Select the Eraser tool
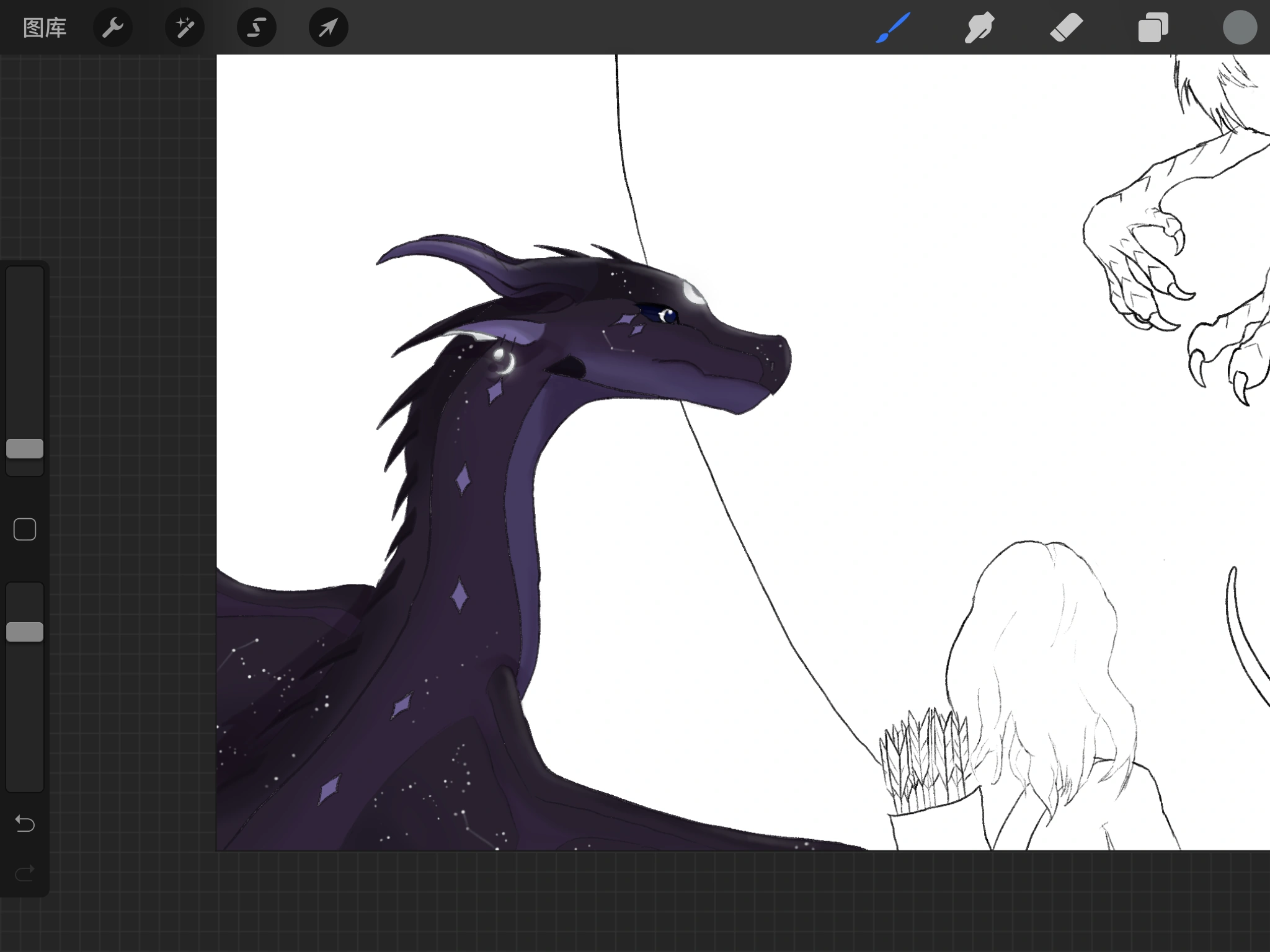This screenshot has height=952, width=1270. (1066, 28)
